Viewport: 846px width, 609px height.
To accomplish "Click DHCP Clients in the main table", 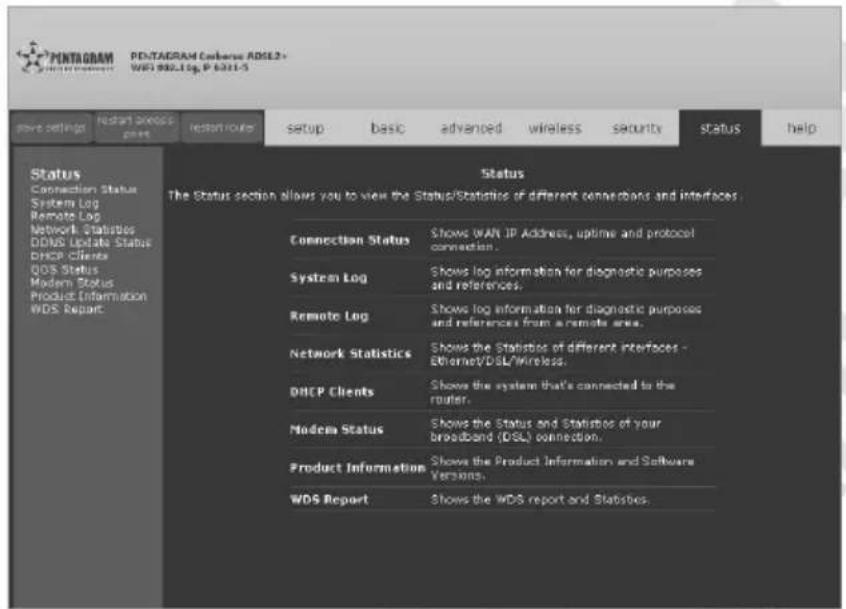I will [x=332, y=392].
